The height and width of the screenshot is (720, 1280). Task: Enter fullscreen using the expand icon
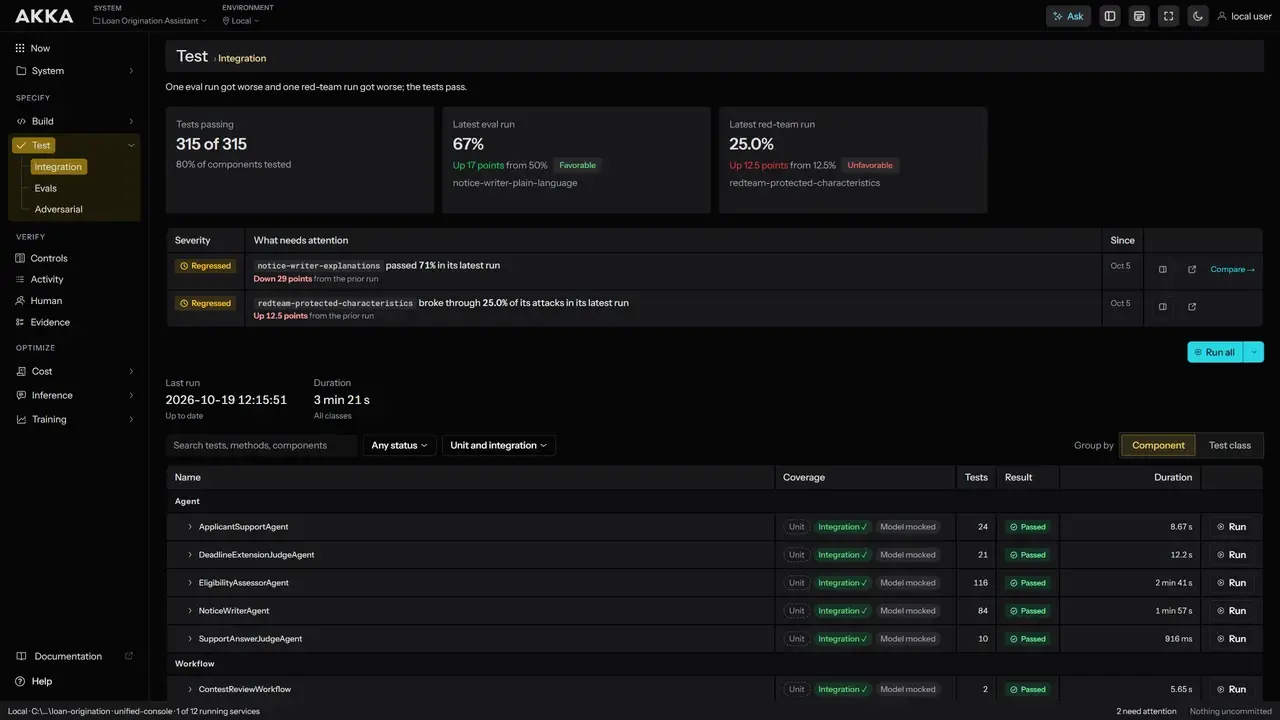point(1168,16)
